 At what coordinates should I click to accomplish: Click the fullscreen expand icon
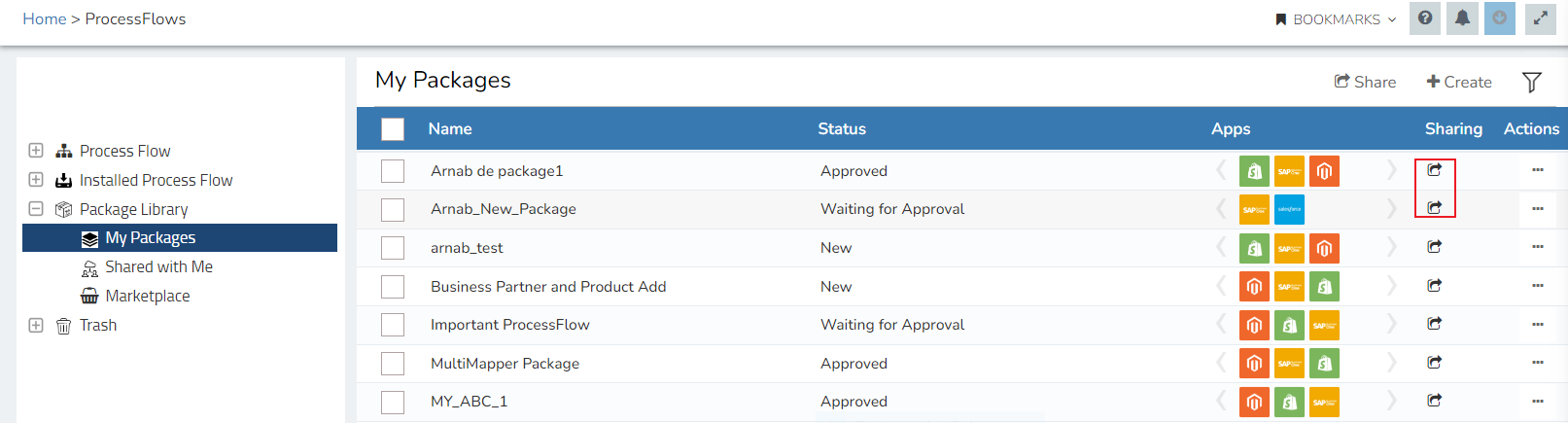(1541, 18)
